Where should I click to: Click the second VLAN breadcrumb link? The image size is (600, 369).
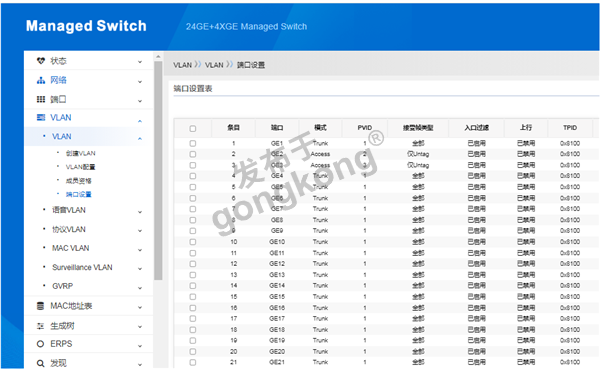click(x=214, y=65)
